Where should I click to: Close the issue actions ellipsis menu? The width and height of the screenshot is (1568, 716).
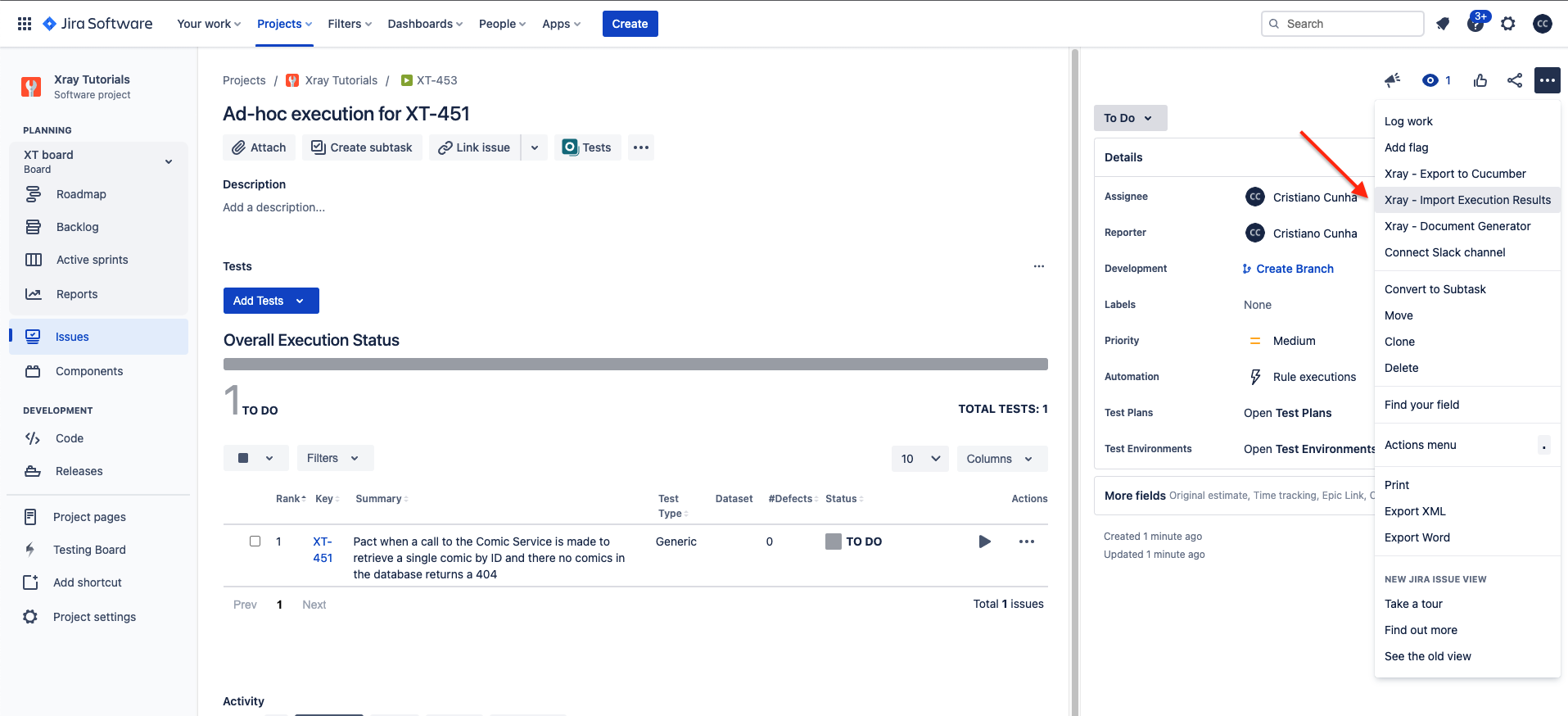point(1548,80)
